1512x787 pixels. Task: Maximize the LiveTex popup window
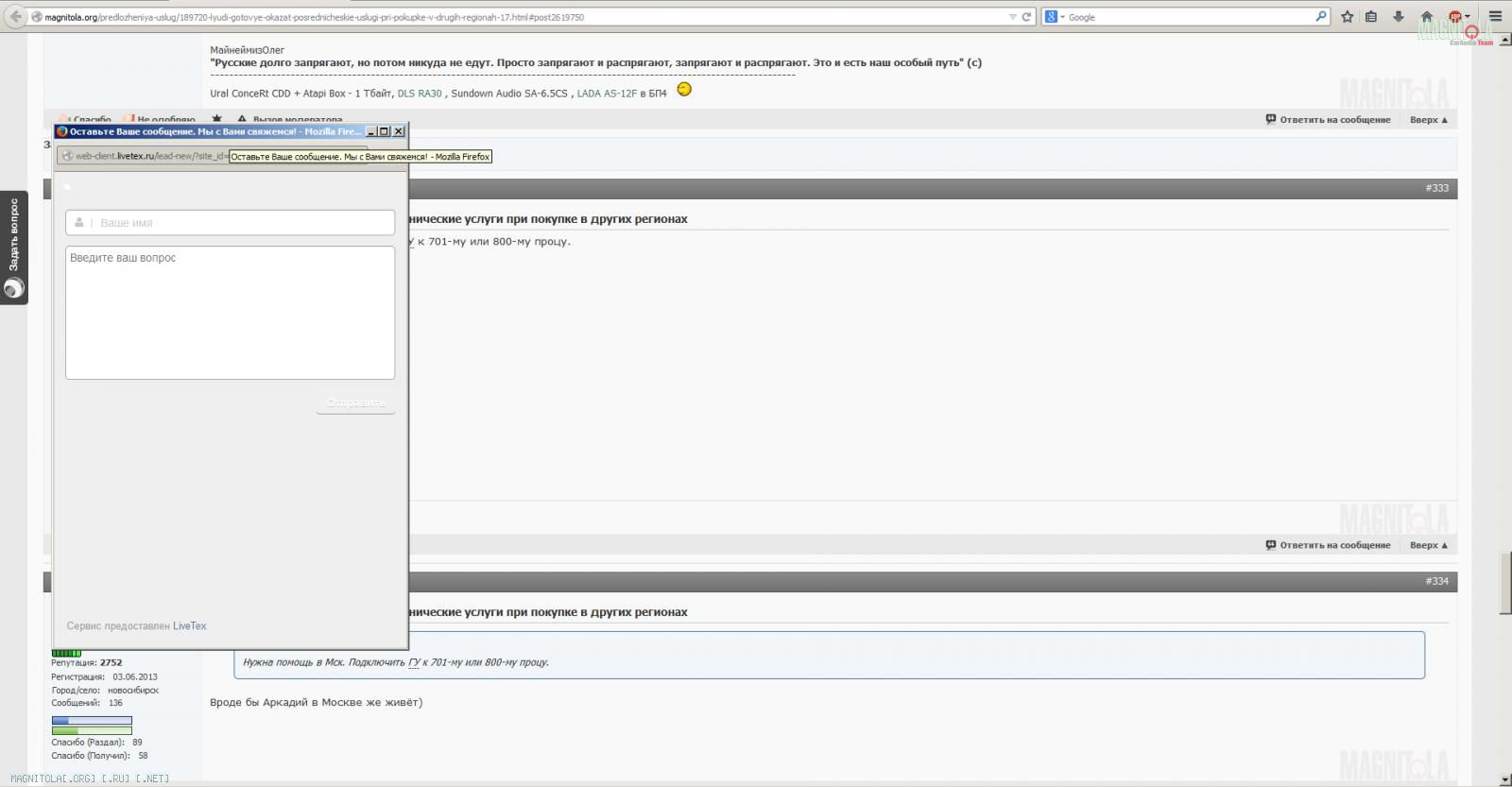point(384,131)
